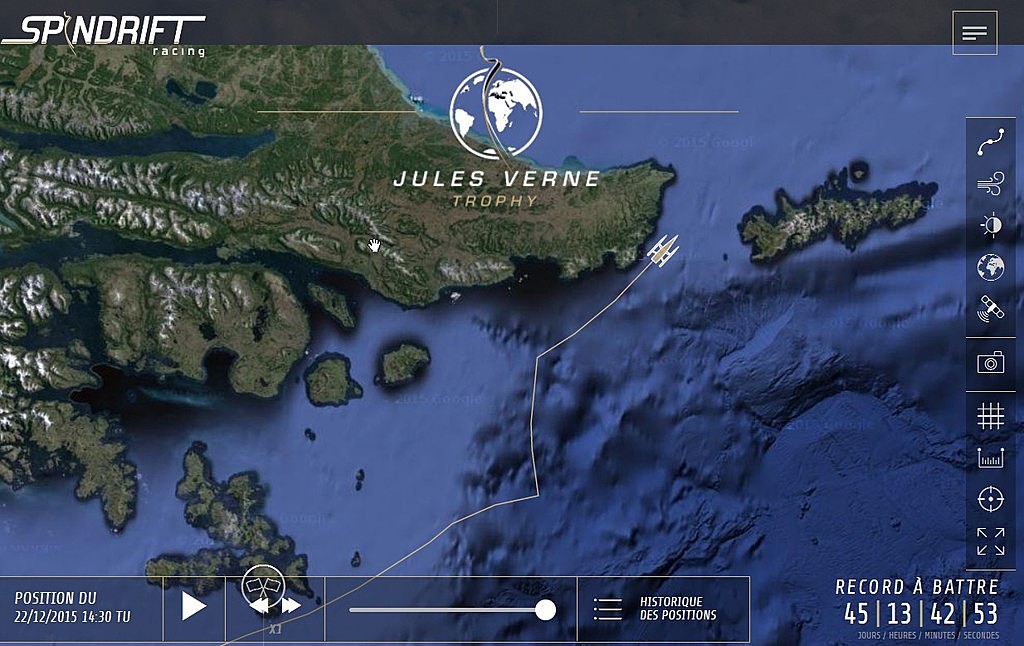Click the record countdown '45 | 13 | 42 | 53'
This screenshot has width=1024, height=646.
[921, 614]
